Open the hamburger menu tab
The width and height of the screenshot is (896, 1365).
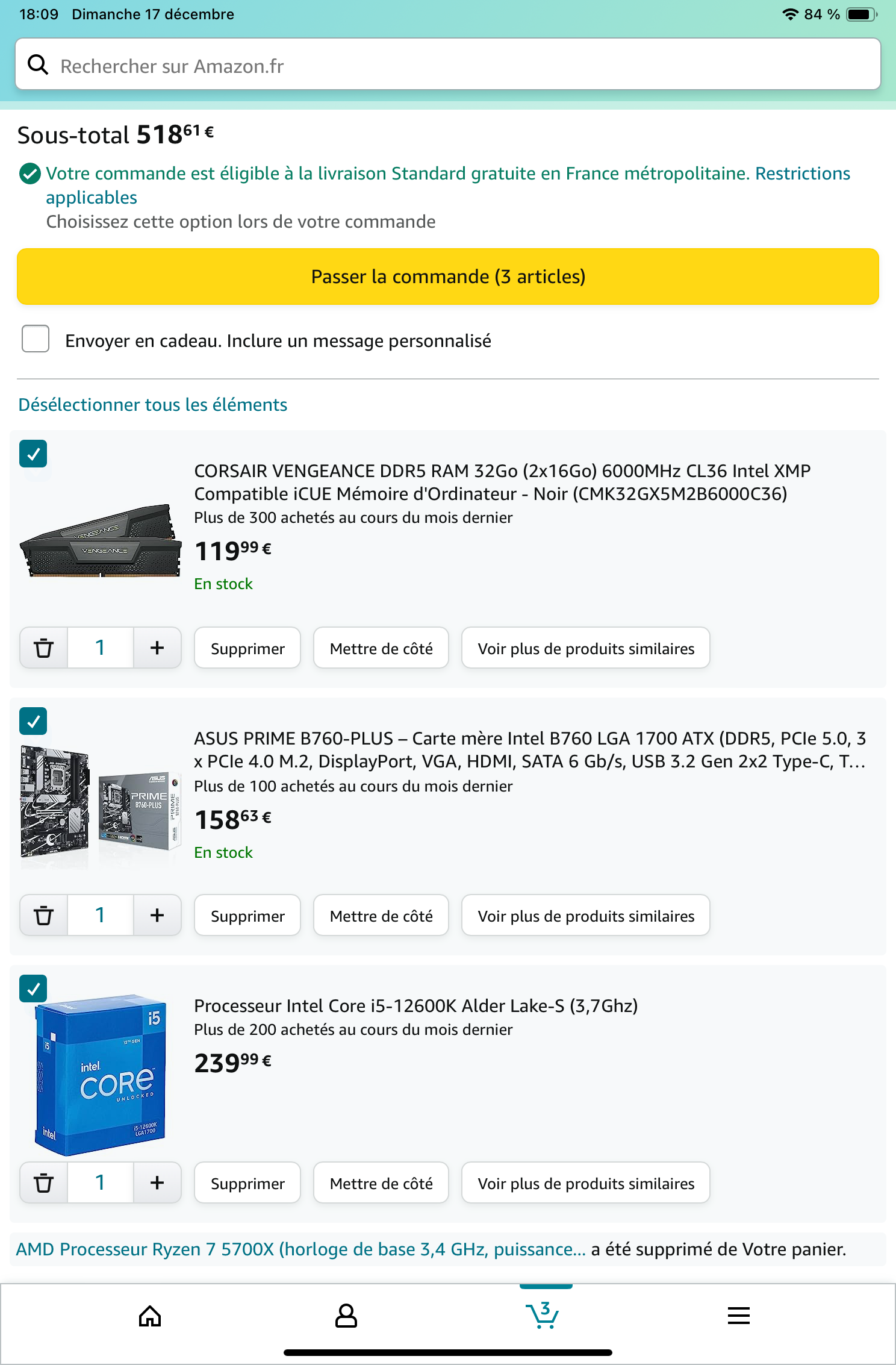(738, 1316)
